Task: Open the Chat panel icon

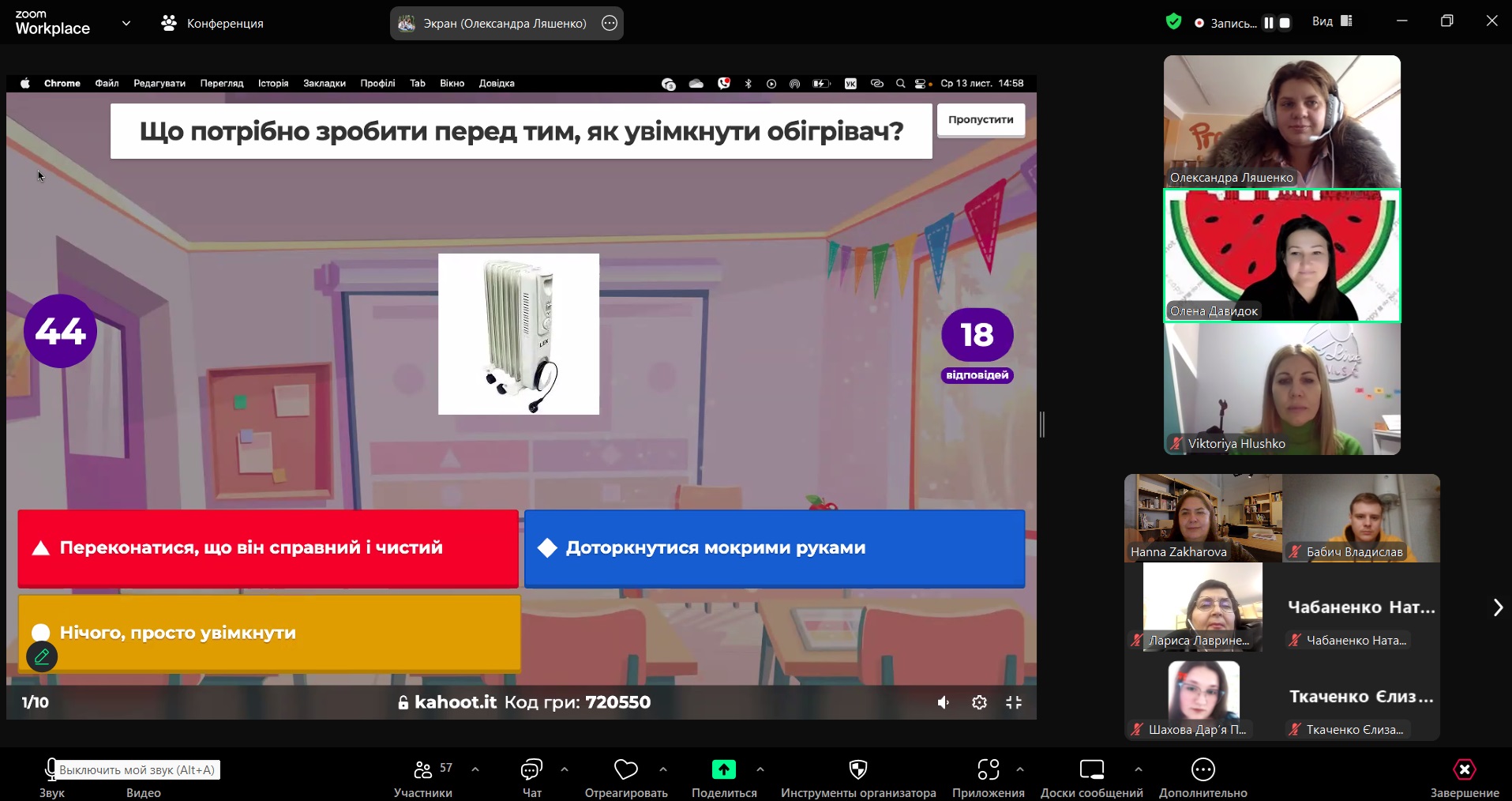Action: click(531, 769)
